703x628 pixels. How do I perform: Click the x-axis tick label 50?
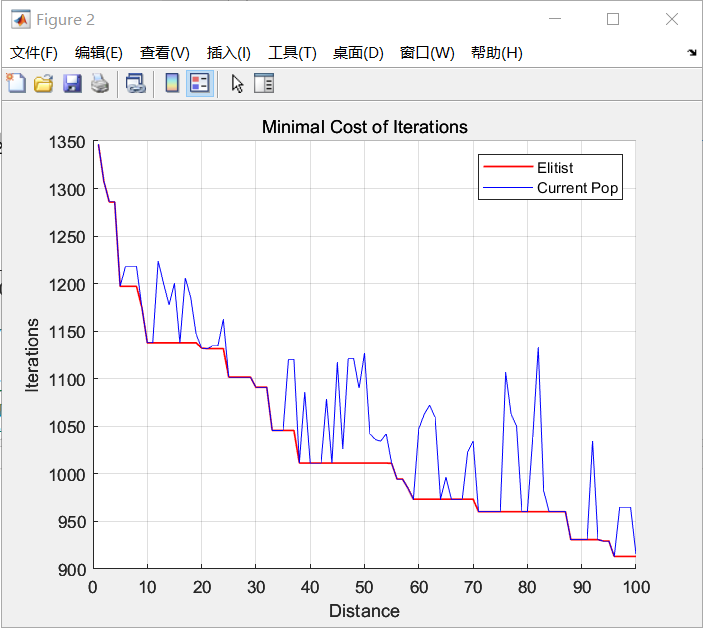click(364, 587)
